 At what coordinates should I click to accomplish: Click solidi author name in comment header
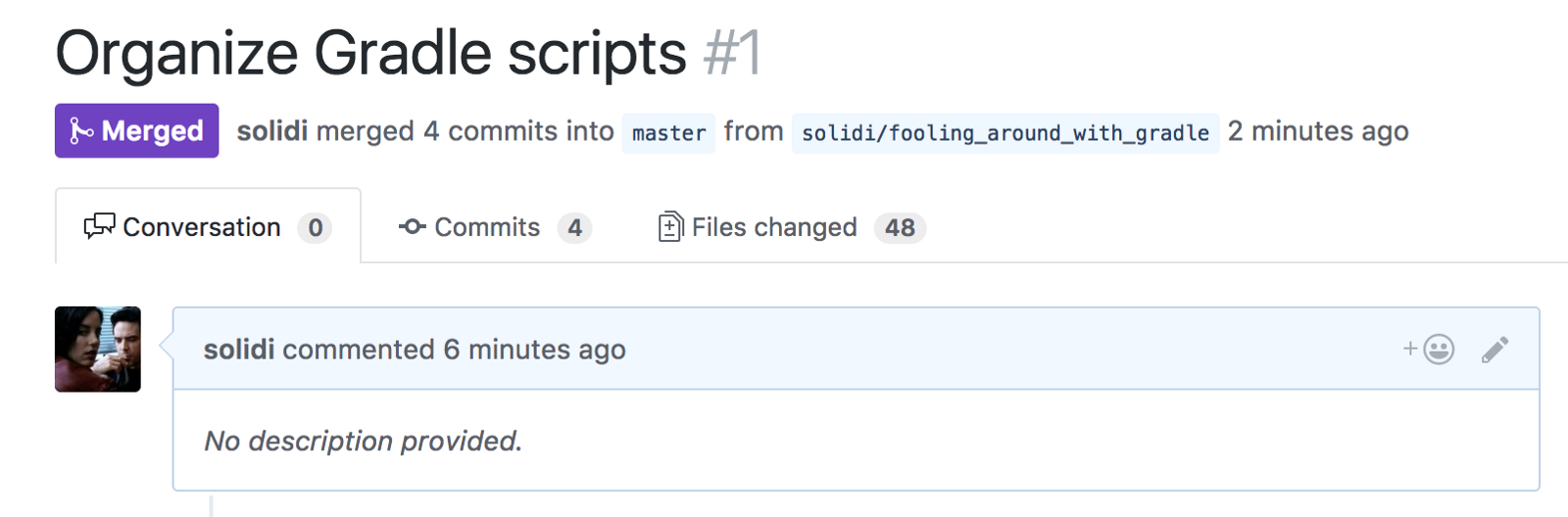point(239,350)
